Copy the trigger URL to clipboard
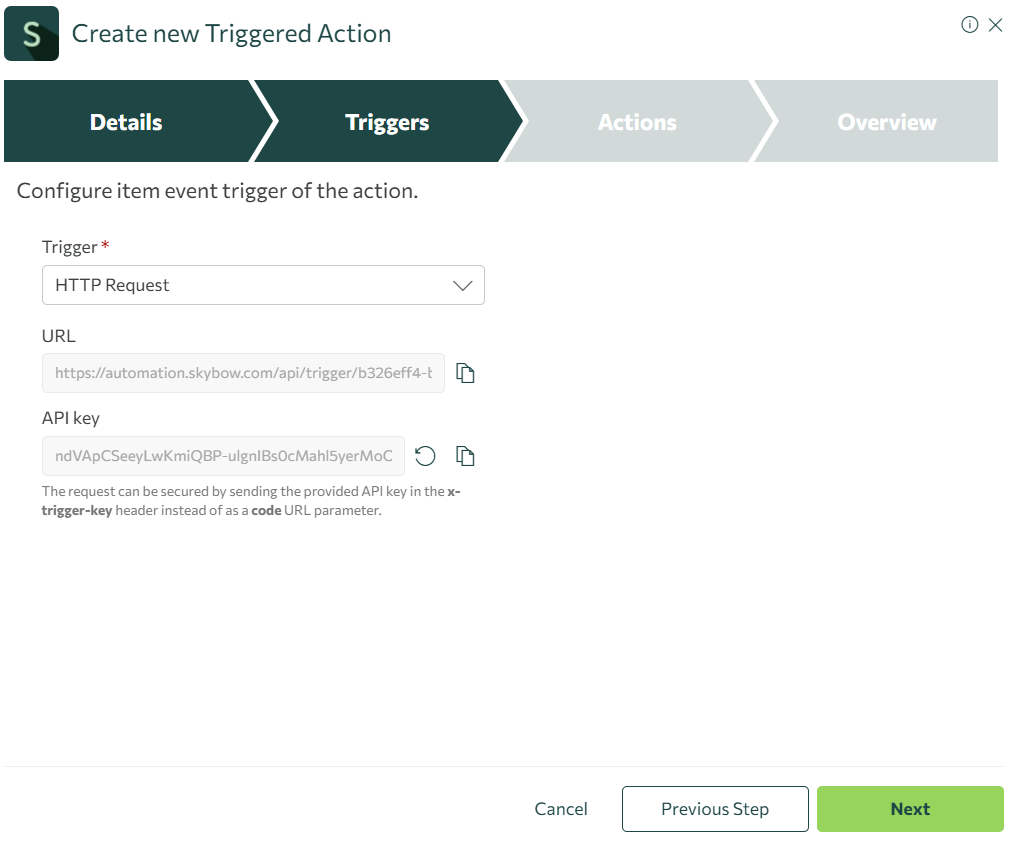The image size is (1018, 845). click(465, 373)
